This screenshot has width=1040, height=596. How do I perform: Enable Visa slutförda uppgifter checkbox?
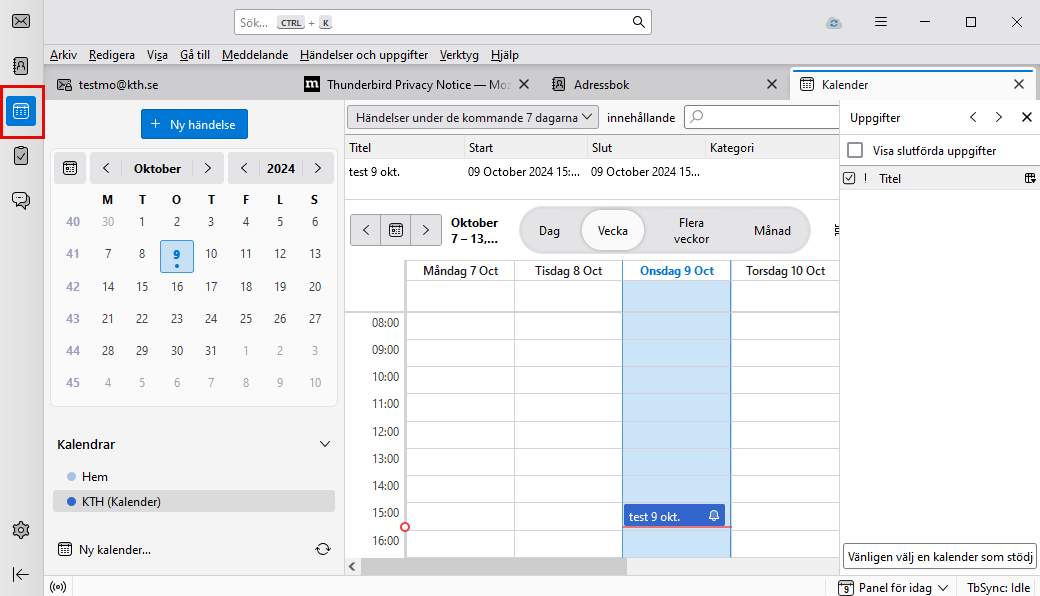(x=855, y=151)
